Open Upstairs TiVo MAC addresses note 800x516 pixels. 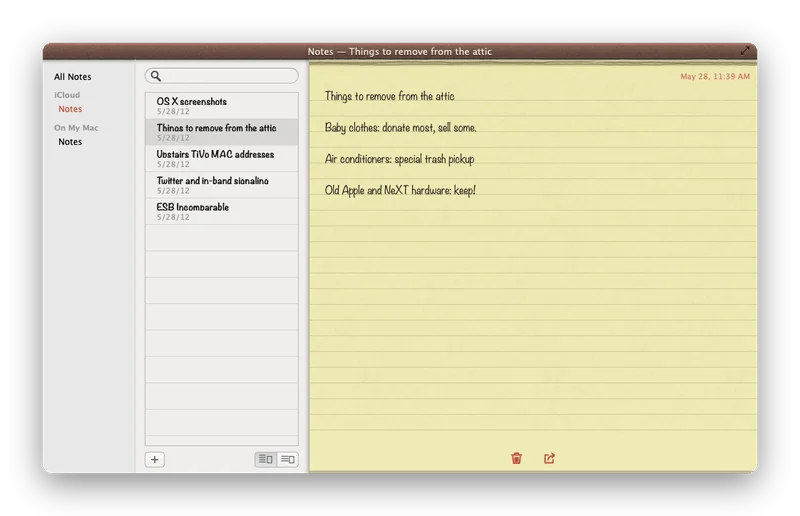tap(222, 159)
